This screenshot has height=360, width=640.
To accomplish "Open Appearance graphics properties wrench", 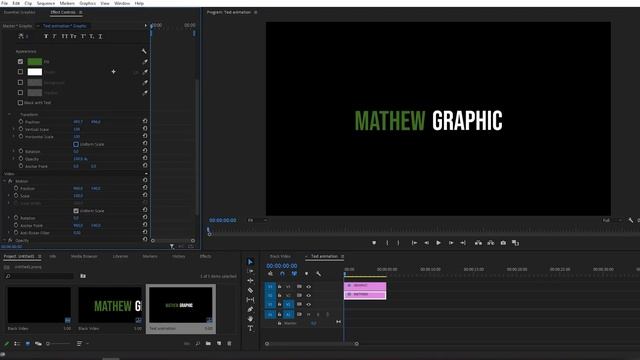I will pos(144,51).
